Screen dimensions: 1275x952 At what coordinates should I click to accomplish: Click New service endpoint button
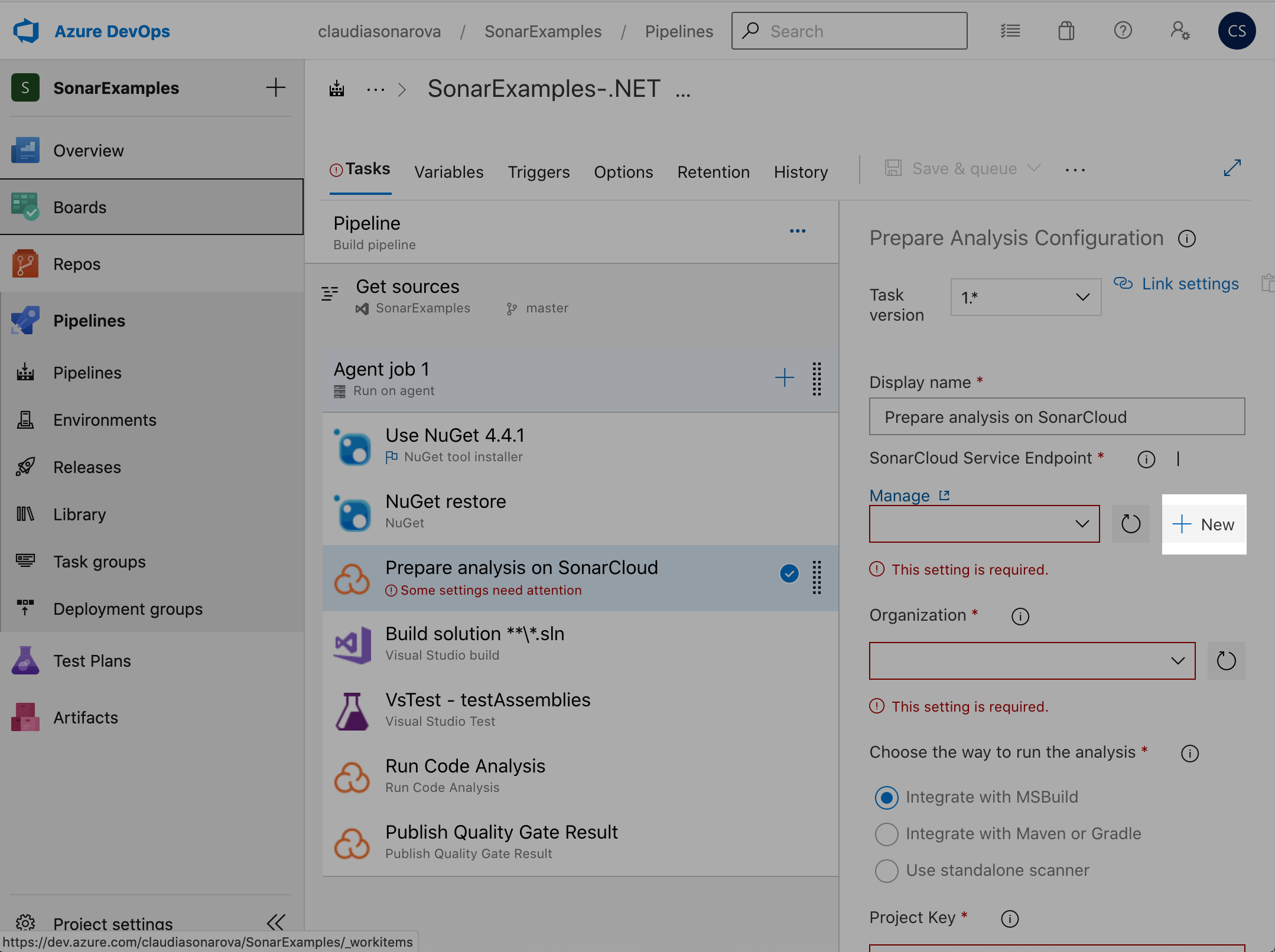(1204, 524)
